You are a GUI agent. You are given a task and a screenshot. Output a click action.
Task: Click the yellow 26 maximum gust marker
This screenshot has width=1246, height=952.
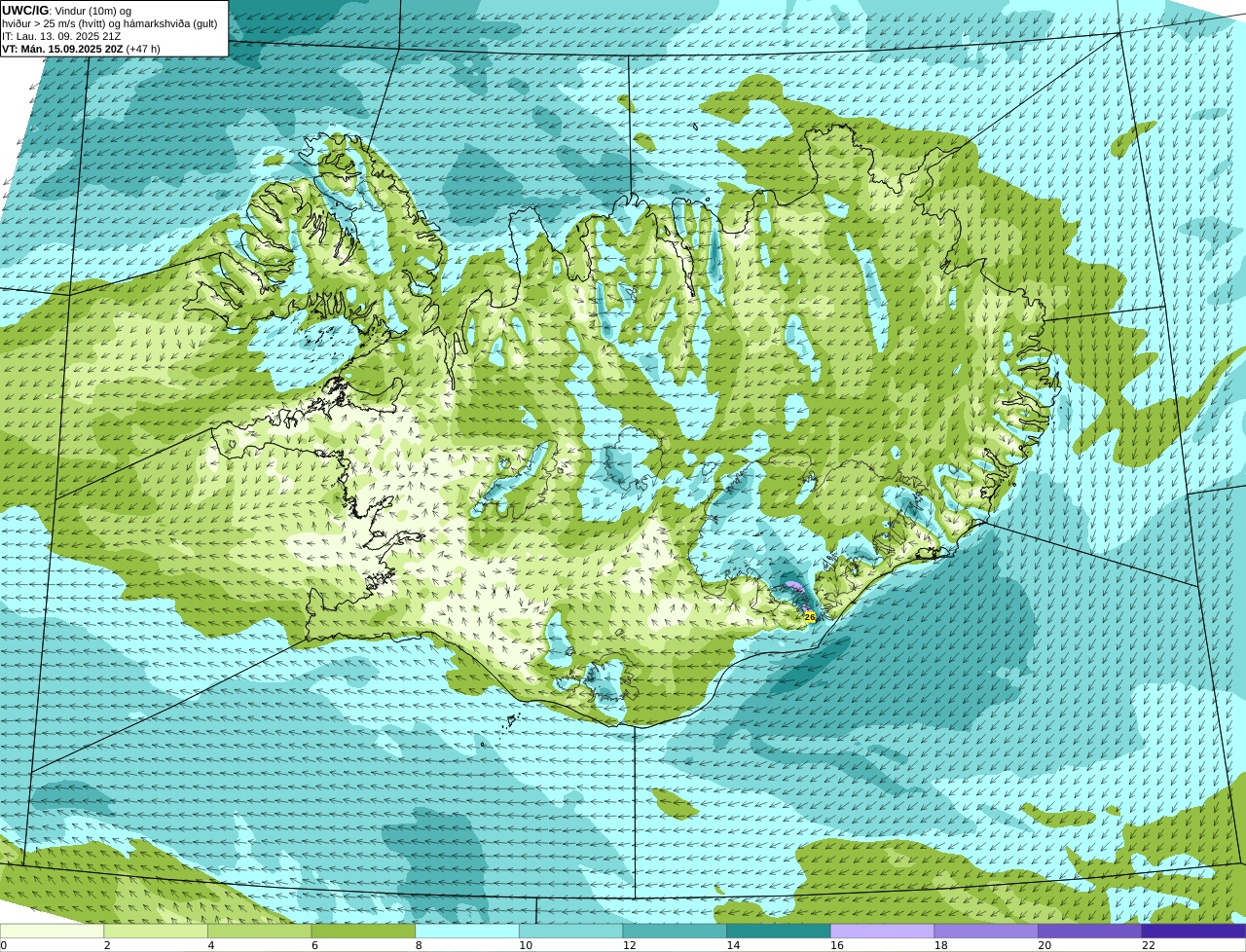click(x=810, y=617)
